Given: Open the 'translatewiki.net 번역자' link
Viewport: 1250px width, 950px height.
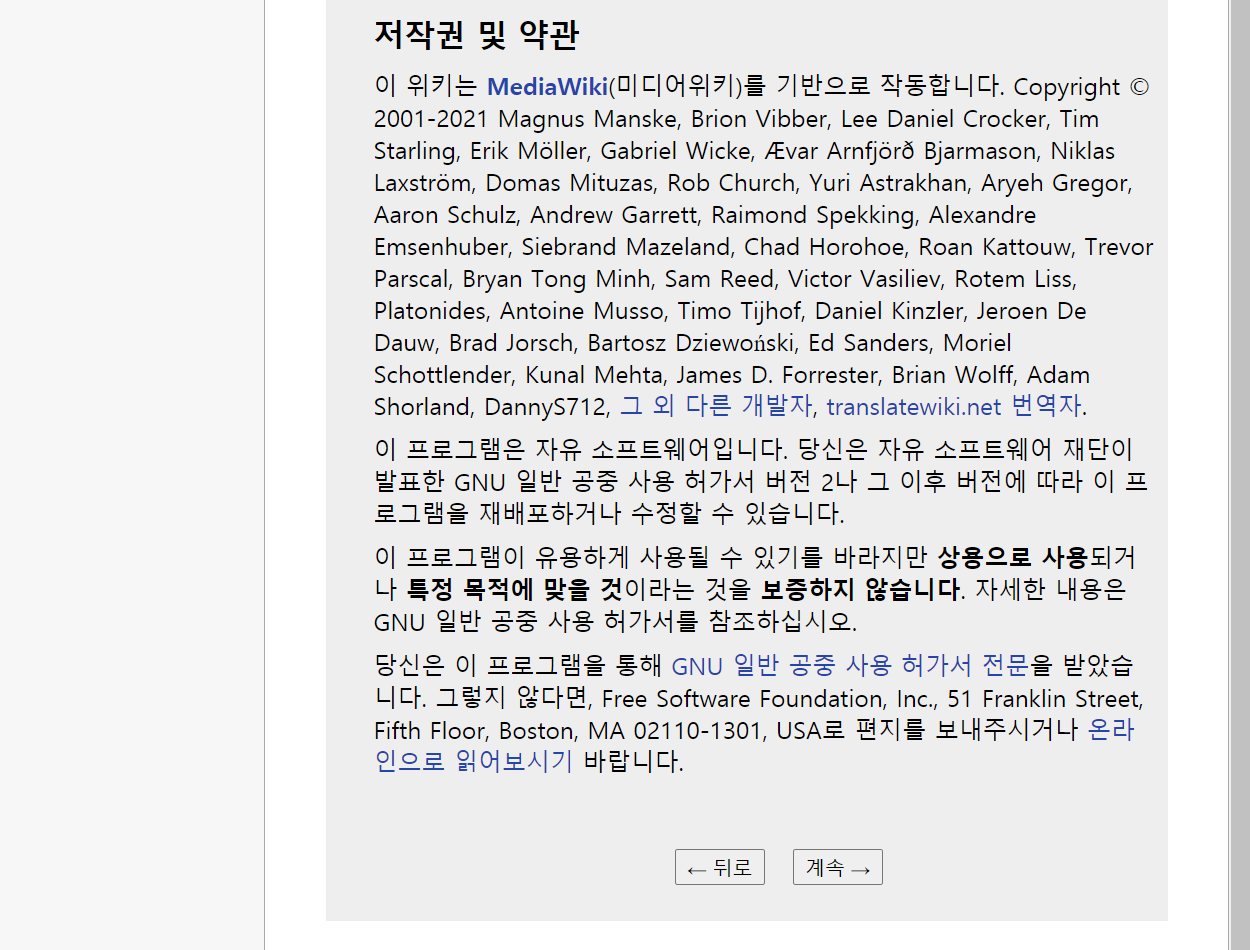Looking at the screenshot, I should tap(954, 407).
